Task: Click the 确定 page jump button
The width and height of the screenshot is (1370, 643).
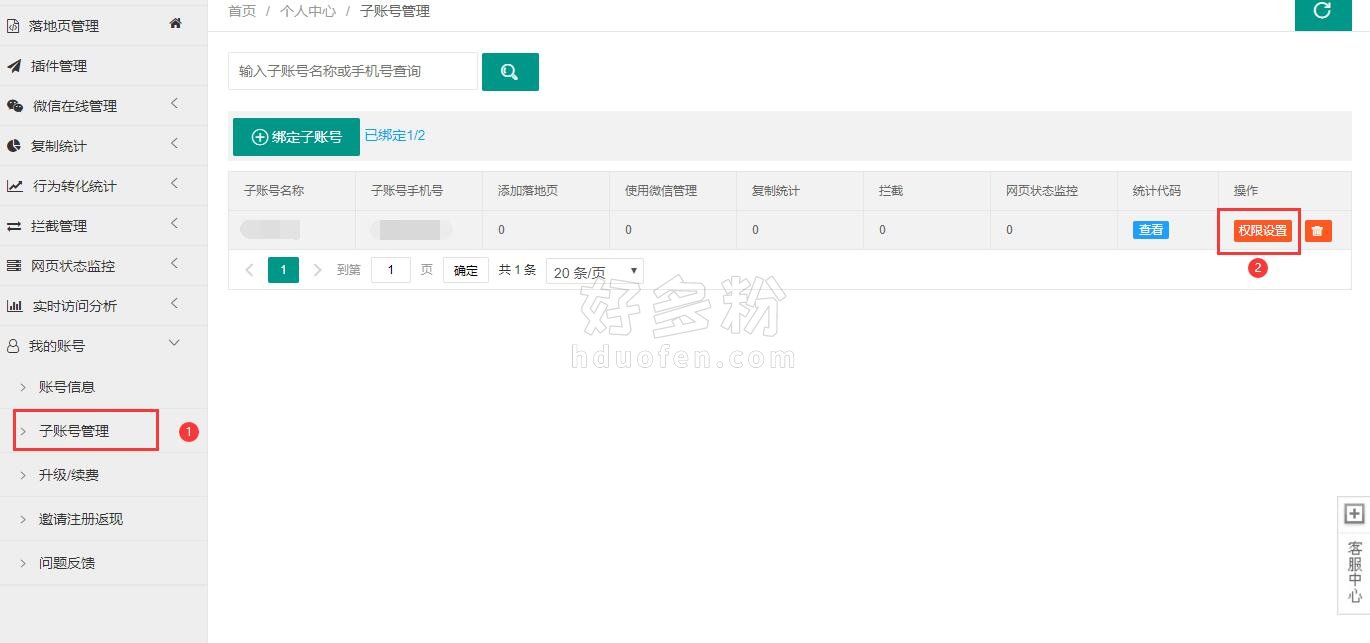Action: [465, 270]
